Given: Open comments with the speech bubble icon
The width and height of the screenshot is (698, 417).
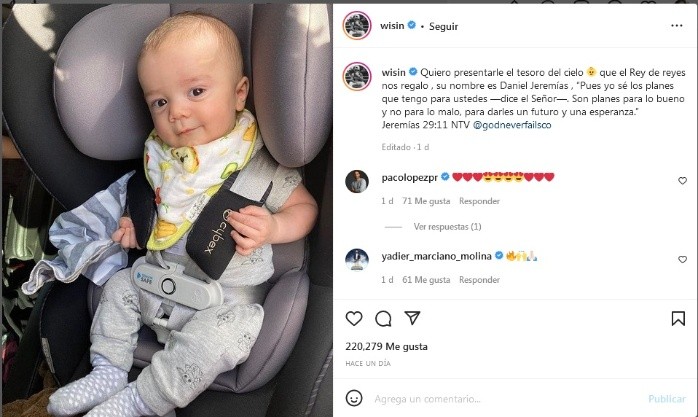Looking at the screenshot, I should 383,319.
